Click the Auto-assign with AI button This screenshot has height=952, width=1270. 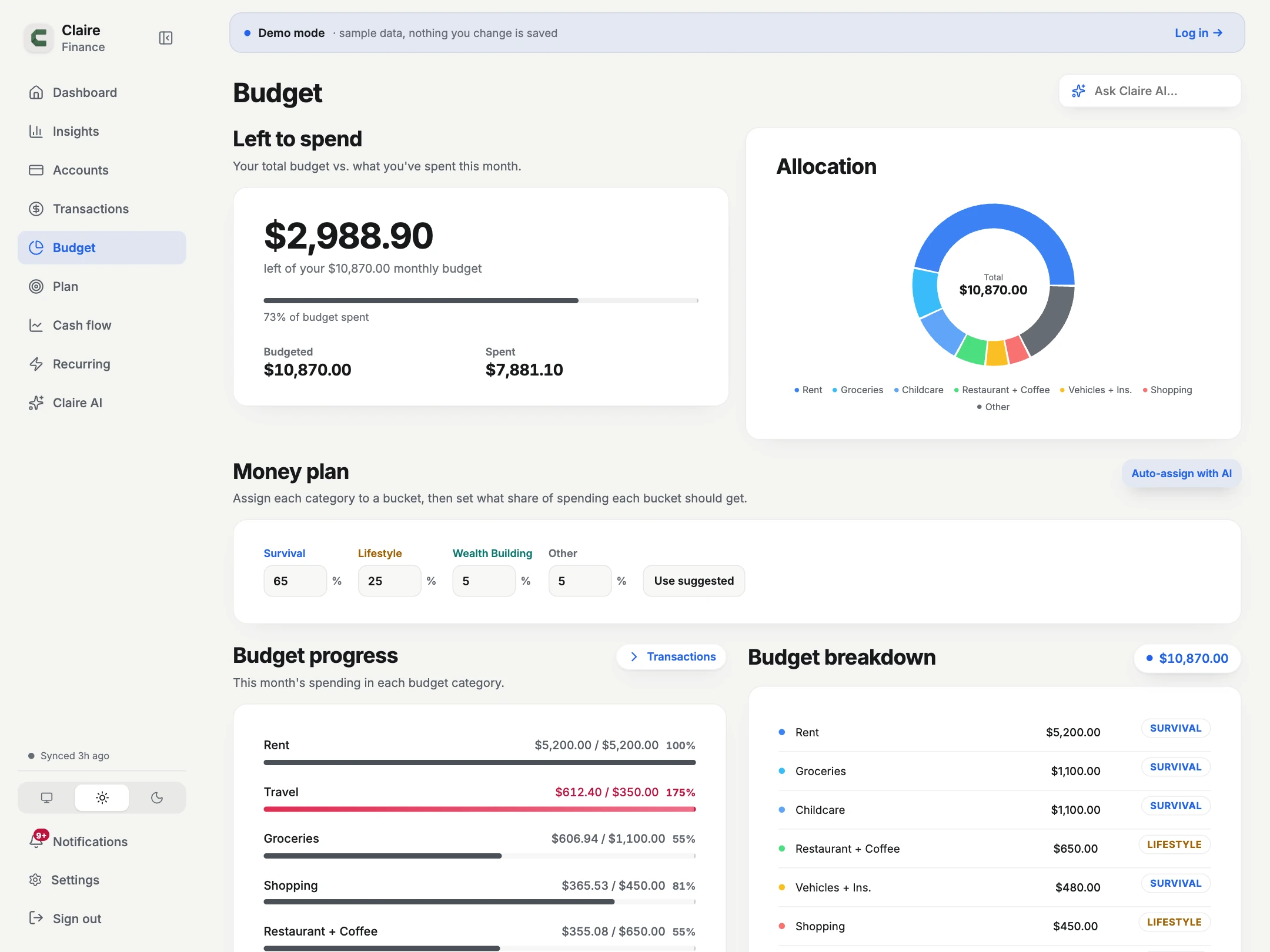click(1181, 473)
